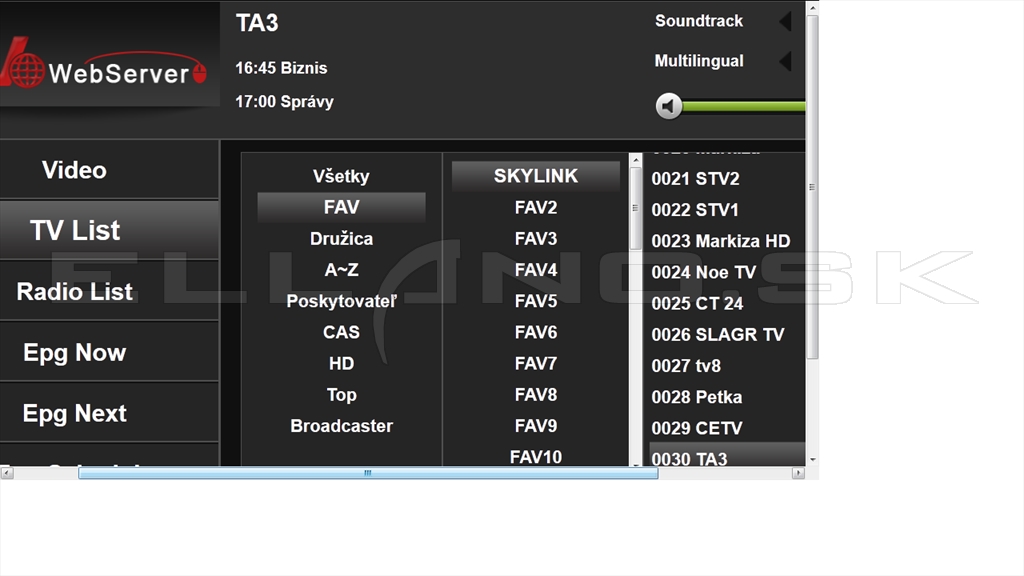
Task: Select the HD filter
Action: [341, 363]
